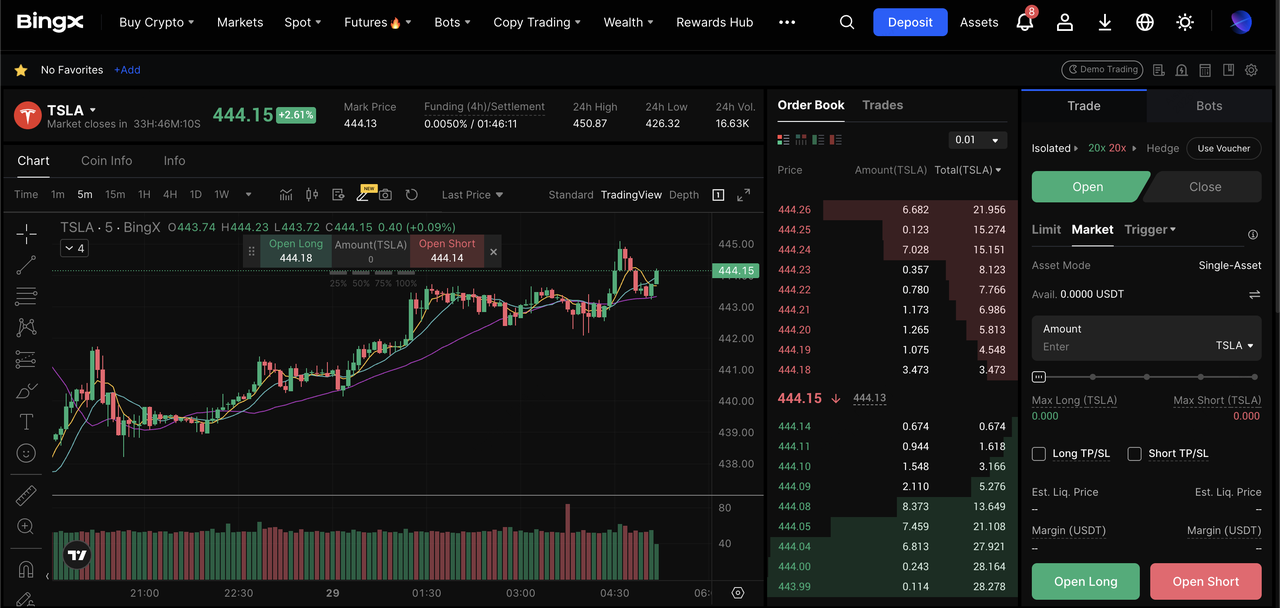The image size is (1280, 608).
Task: Open the search magnifier in top bar
Action: click(x=847, y=22)
